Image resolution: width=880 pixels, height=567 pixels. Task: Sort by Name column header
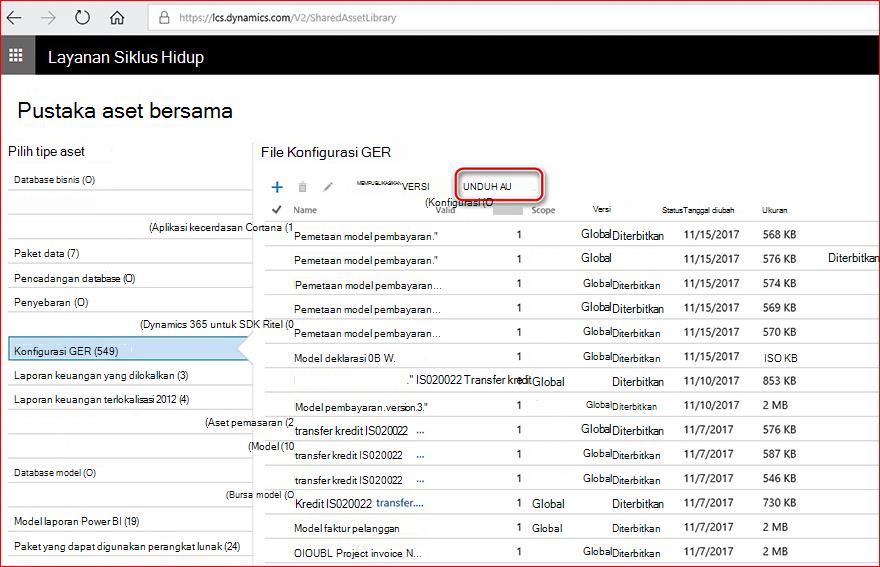305,210
